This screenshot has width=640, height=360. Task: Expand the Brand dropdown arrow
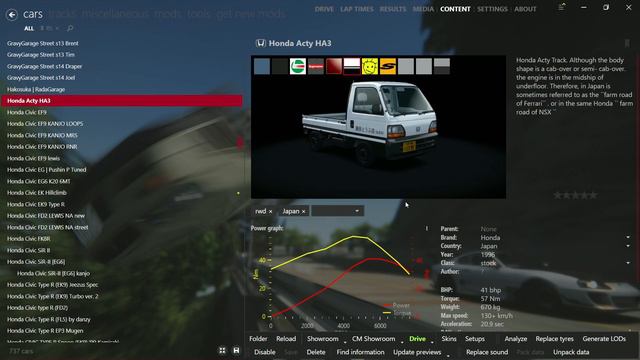(628, 237)
